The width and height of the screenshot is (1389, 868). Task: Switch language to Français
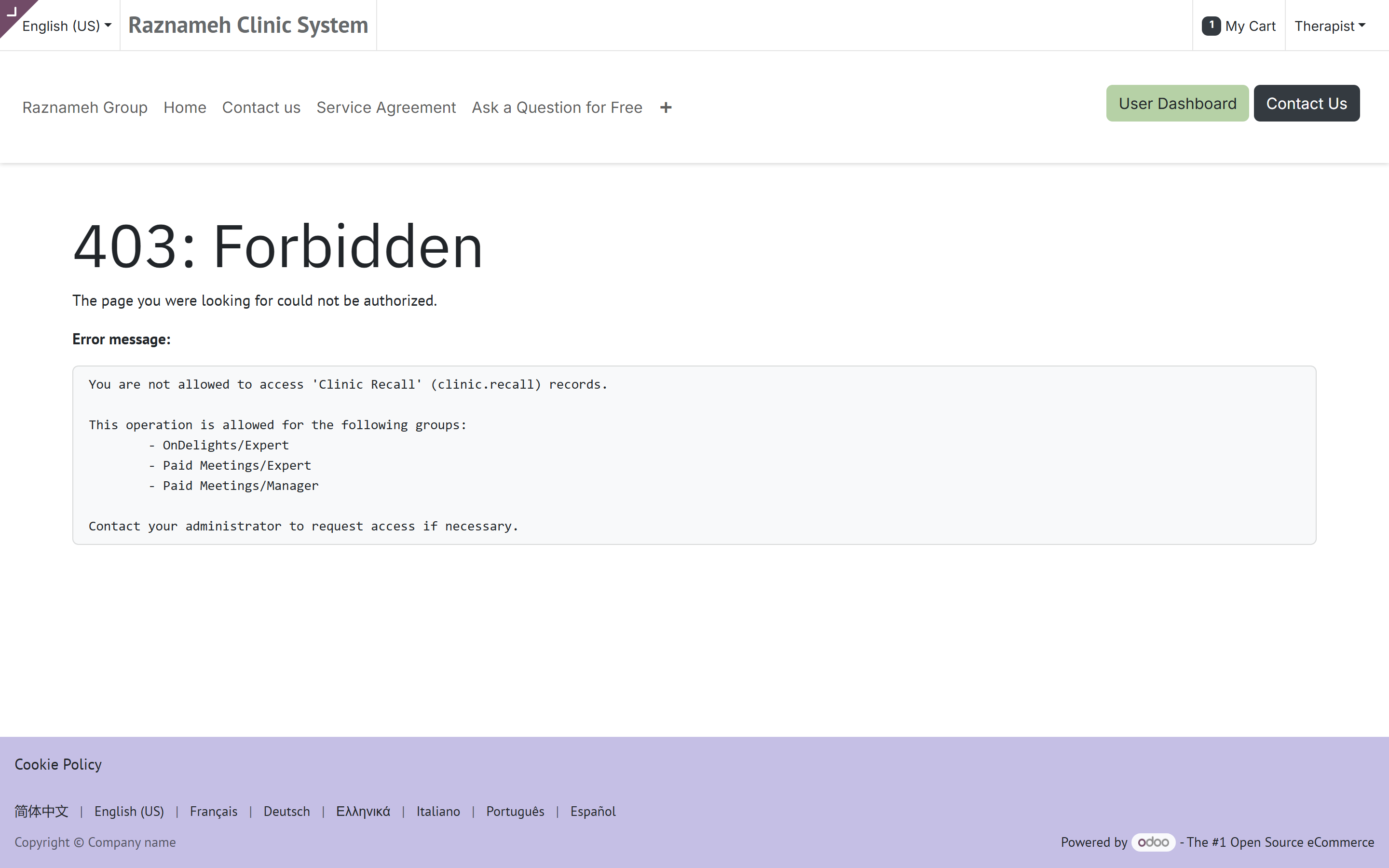[x=214, y=811]
